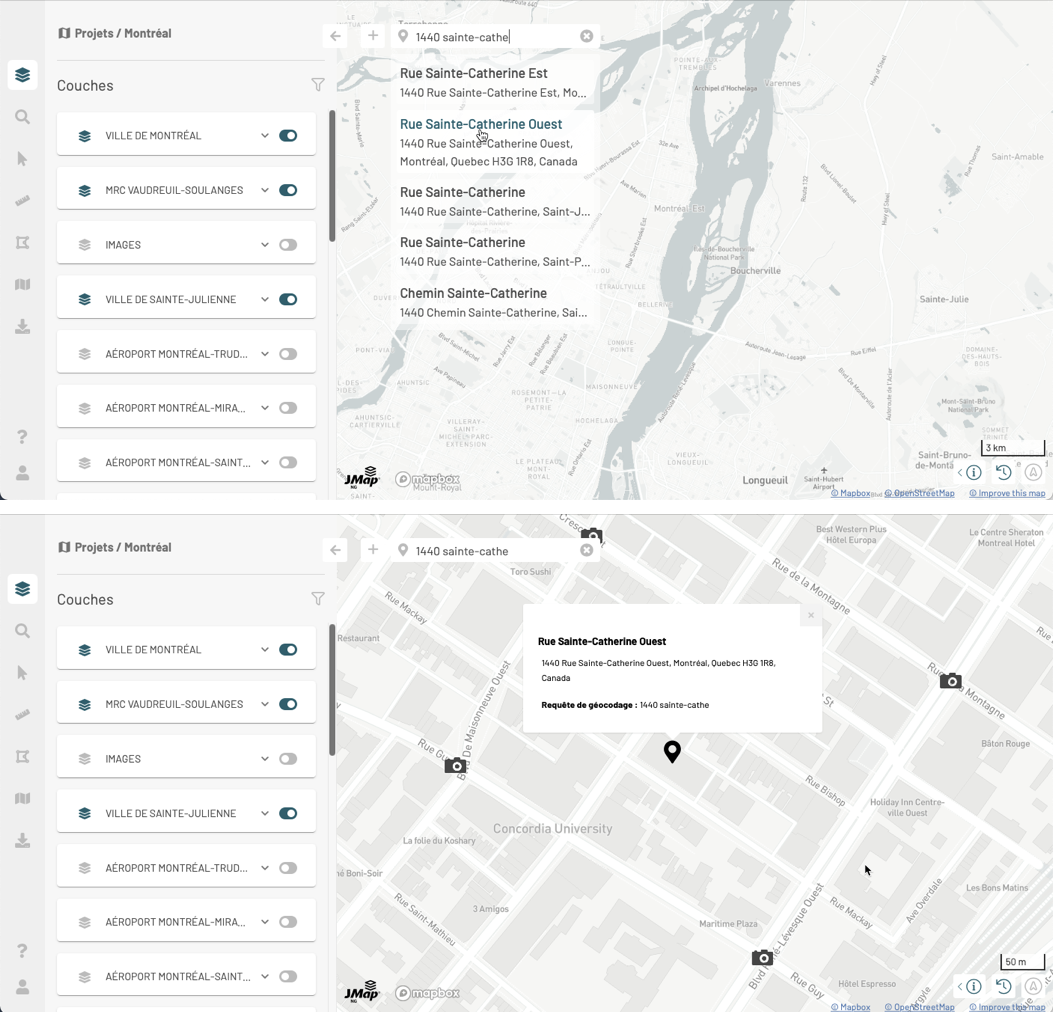
Task: Expand VILLE DE MONTRÉAL chevron in Concordia map view
Action: 265,650
